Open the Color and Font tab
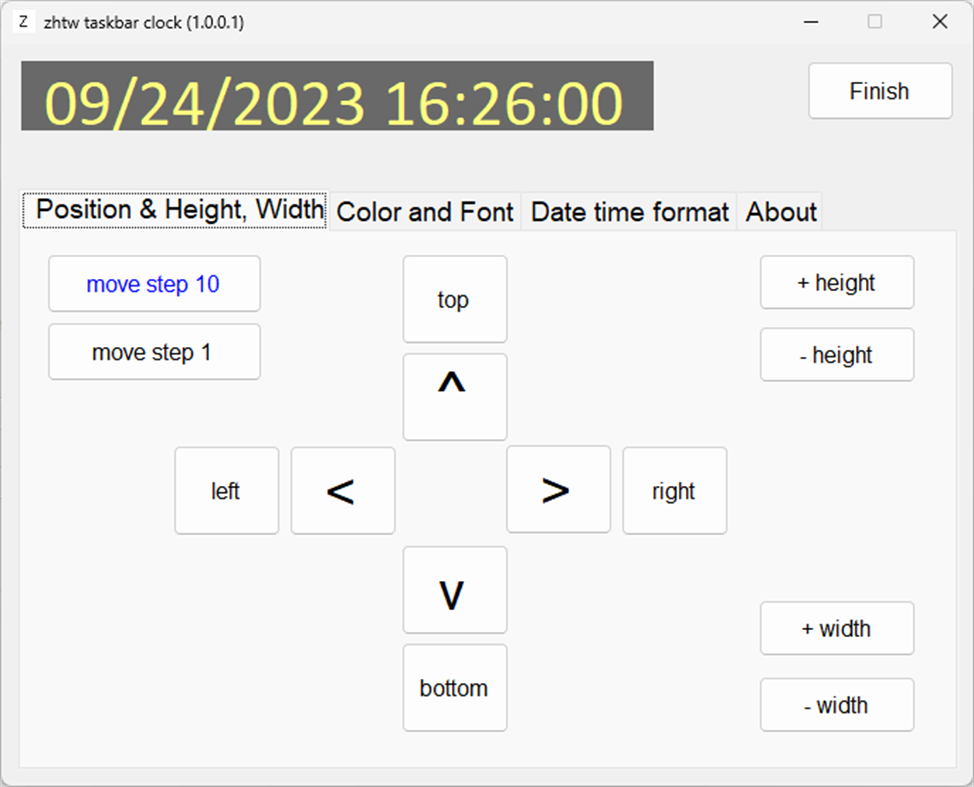The height and width of the screenshot is (787, 974). click(x=425, y=212)
